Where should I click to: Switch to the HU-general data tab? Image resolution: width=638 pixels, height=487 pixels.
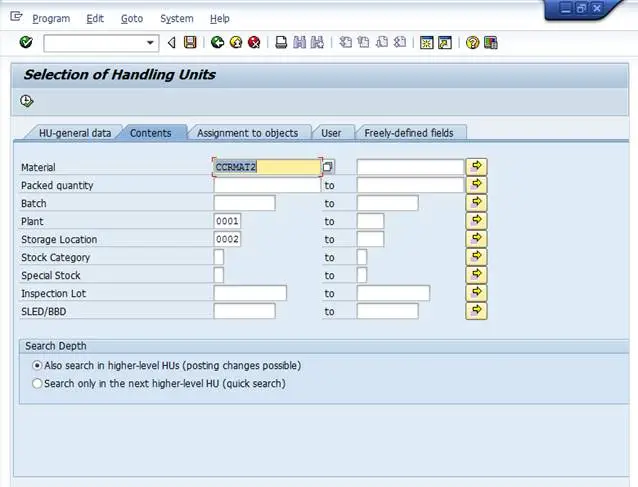click(x=75, y=133)
